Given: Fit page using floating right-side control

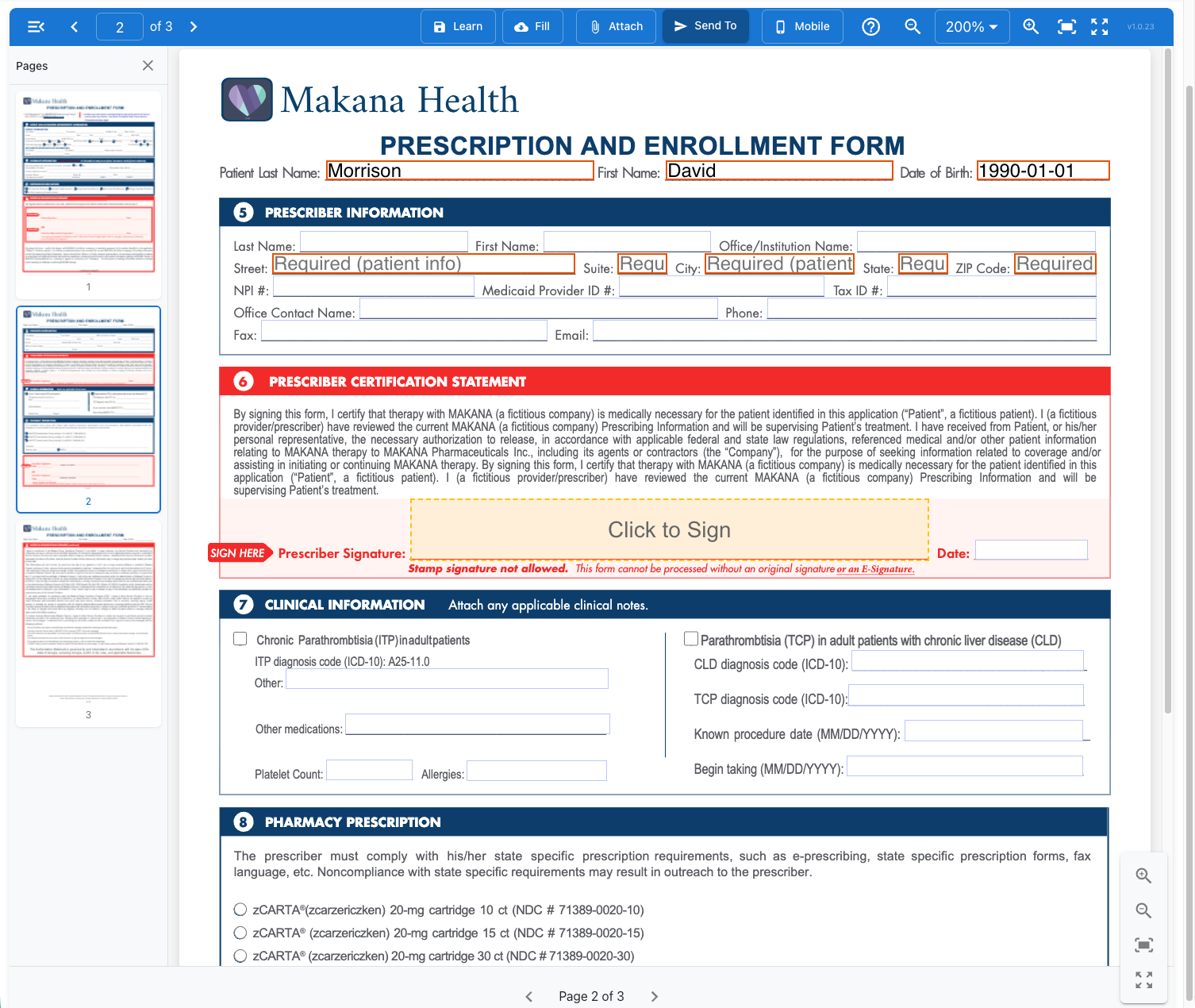Looking at the screenshot, I should [1143, 945].
